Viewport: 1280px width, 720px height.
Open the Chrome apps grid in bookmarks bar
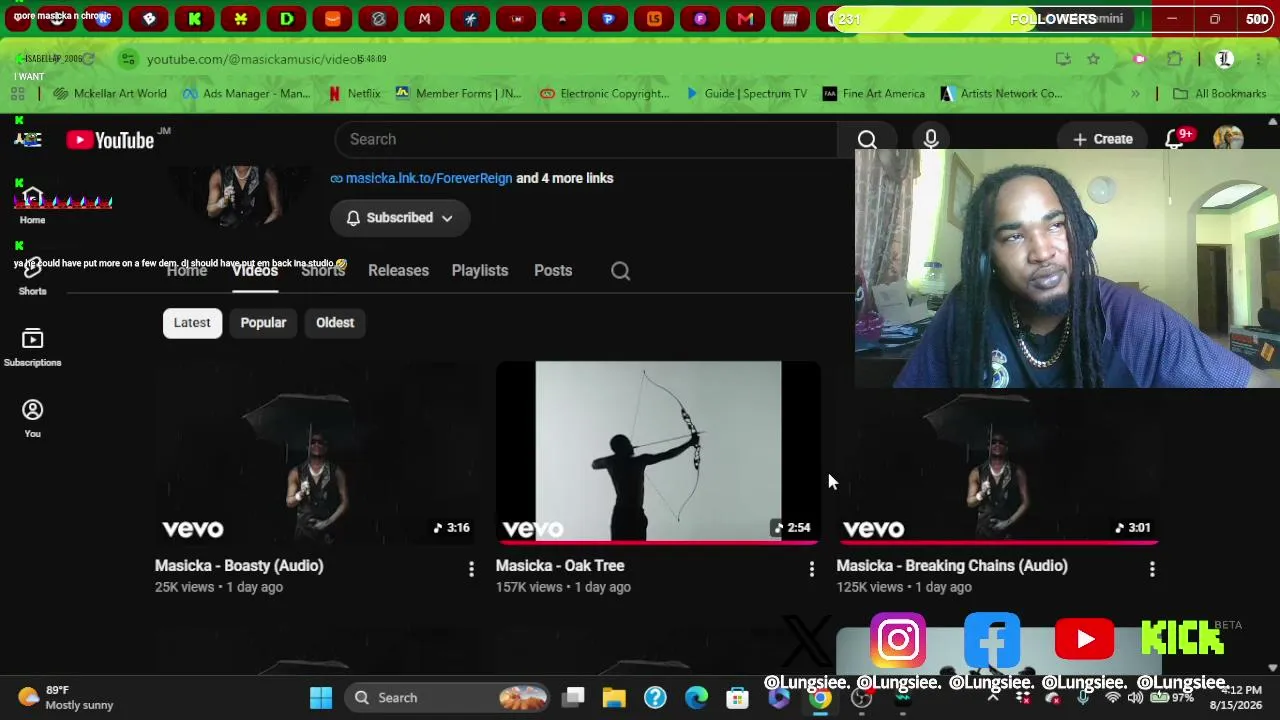coord(17,94)
